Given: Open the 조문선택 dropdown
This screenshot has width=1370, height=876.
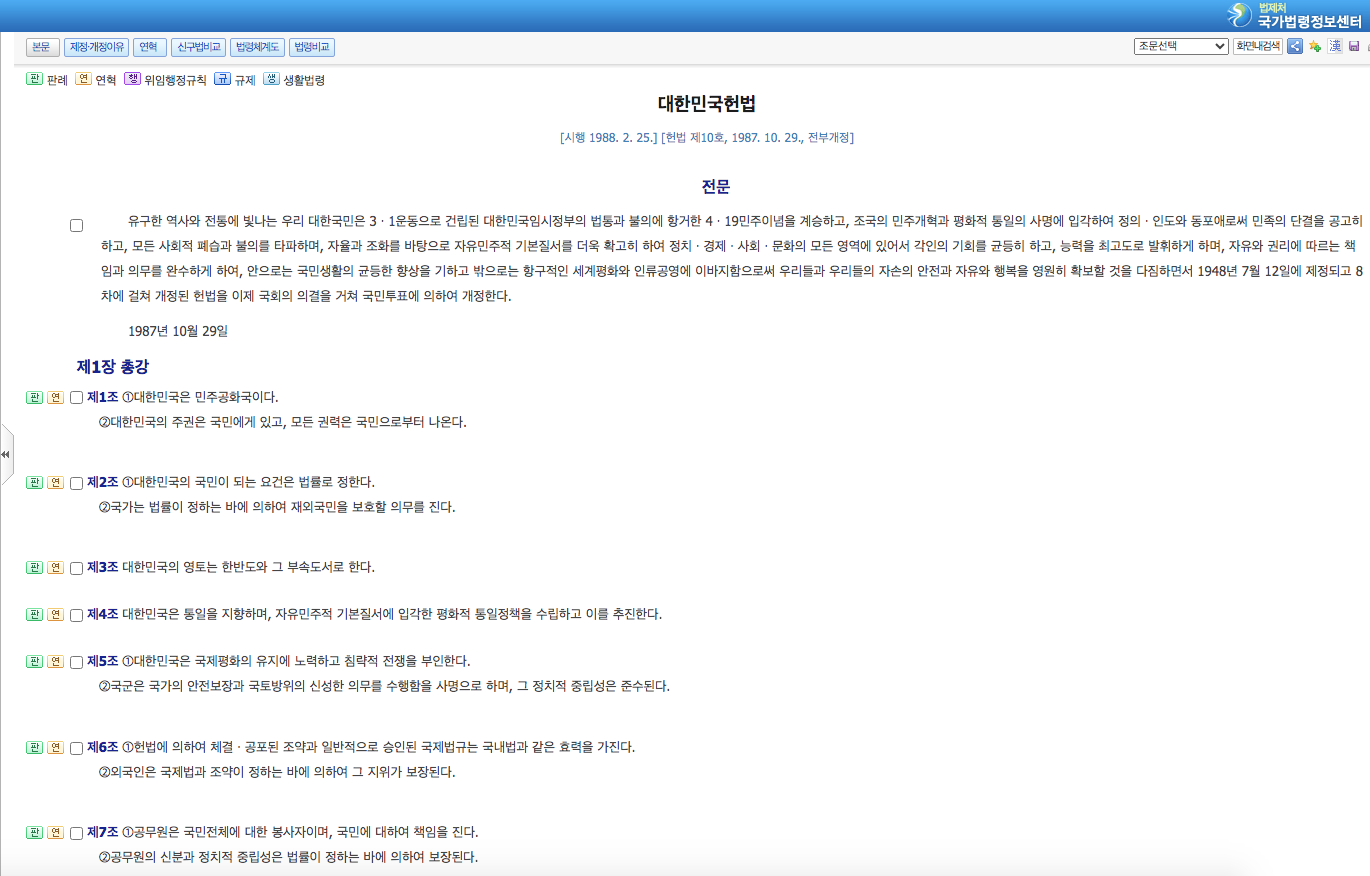Looking at the screenshot, I should [x=1179, y=46].
